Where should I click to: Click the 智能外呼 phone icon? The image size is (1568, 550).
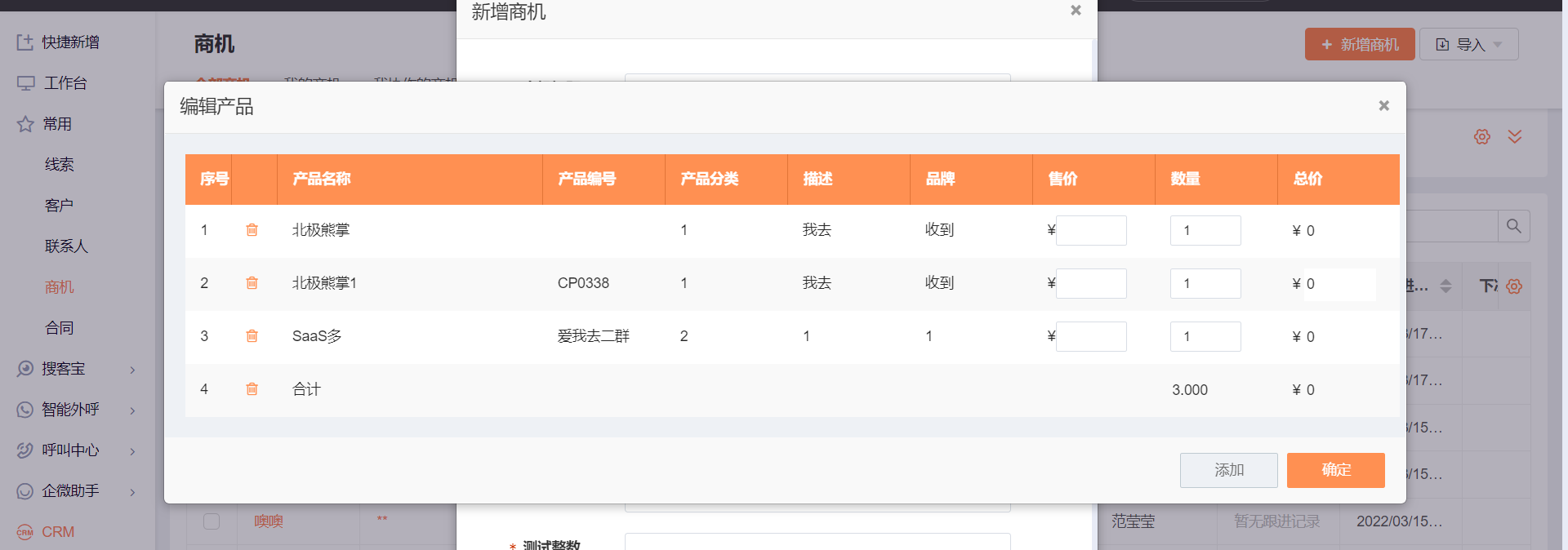point(25,409)
